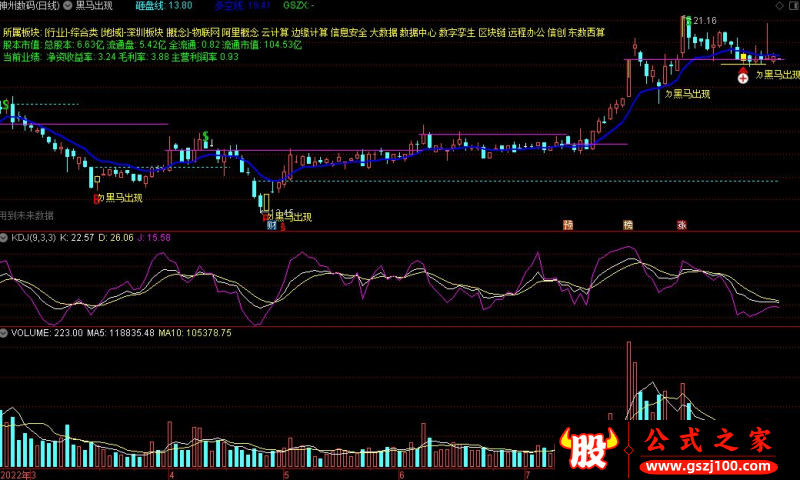Open the 阿里概念 concept sector
The image size is (800, 480).
[x=240, y=33]
